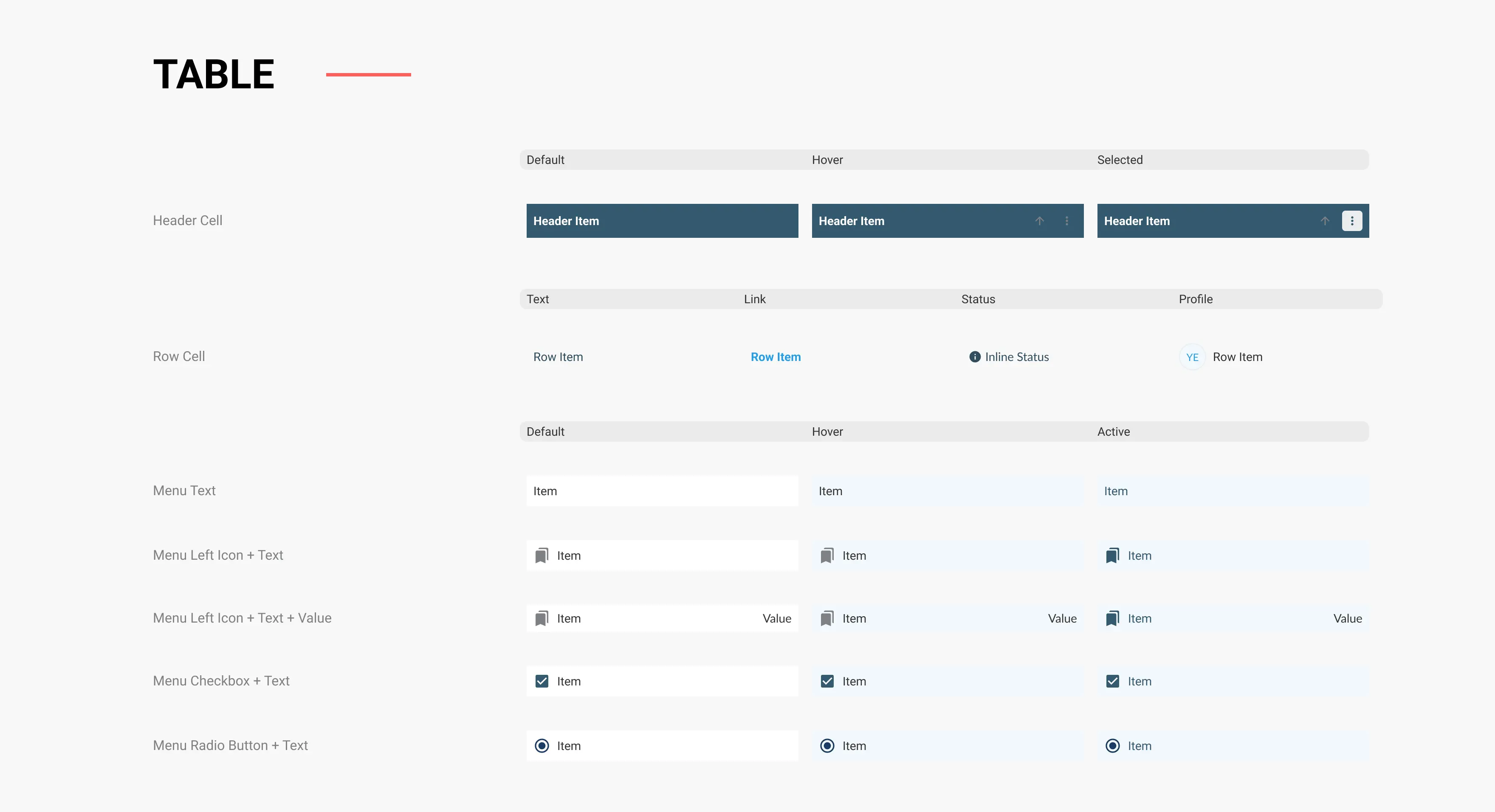Toggle checkbox in Default menu item
The width and height of the screenshot is (1495, 812).
[x=542, y=681]
